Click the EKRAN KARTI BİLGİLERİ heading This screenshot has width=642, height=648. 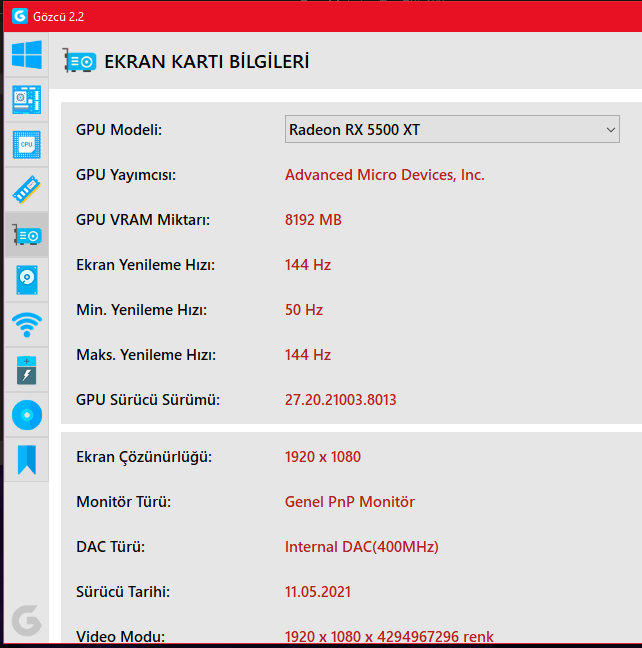(207, 62)
